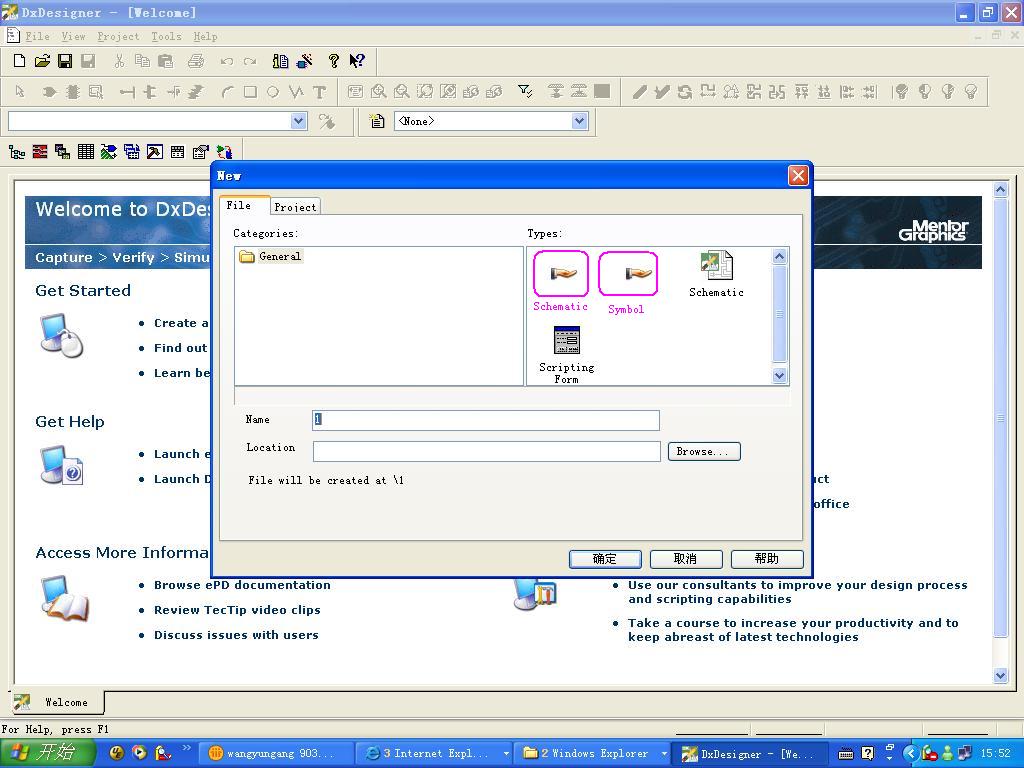Switch to wangyungang taskbar window
1024x768 pixels.
click(275, 754)
